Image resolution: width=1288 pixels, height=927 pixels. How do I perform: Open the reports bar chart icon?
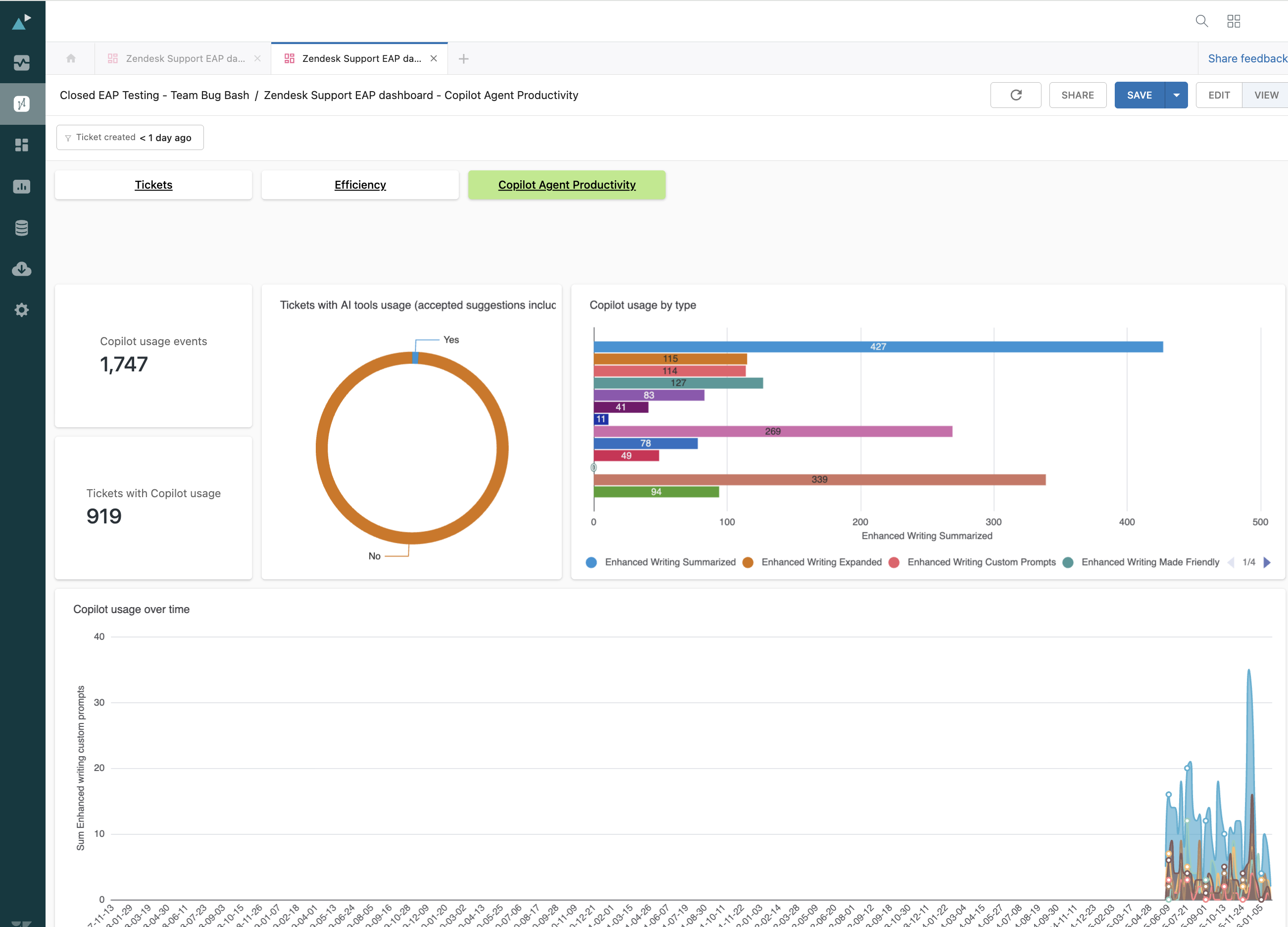22,186
